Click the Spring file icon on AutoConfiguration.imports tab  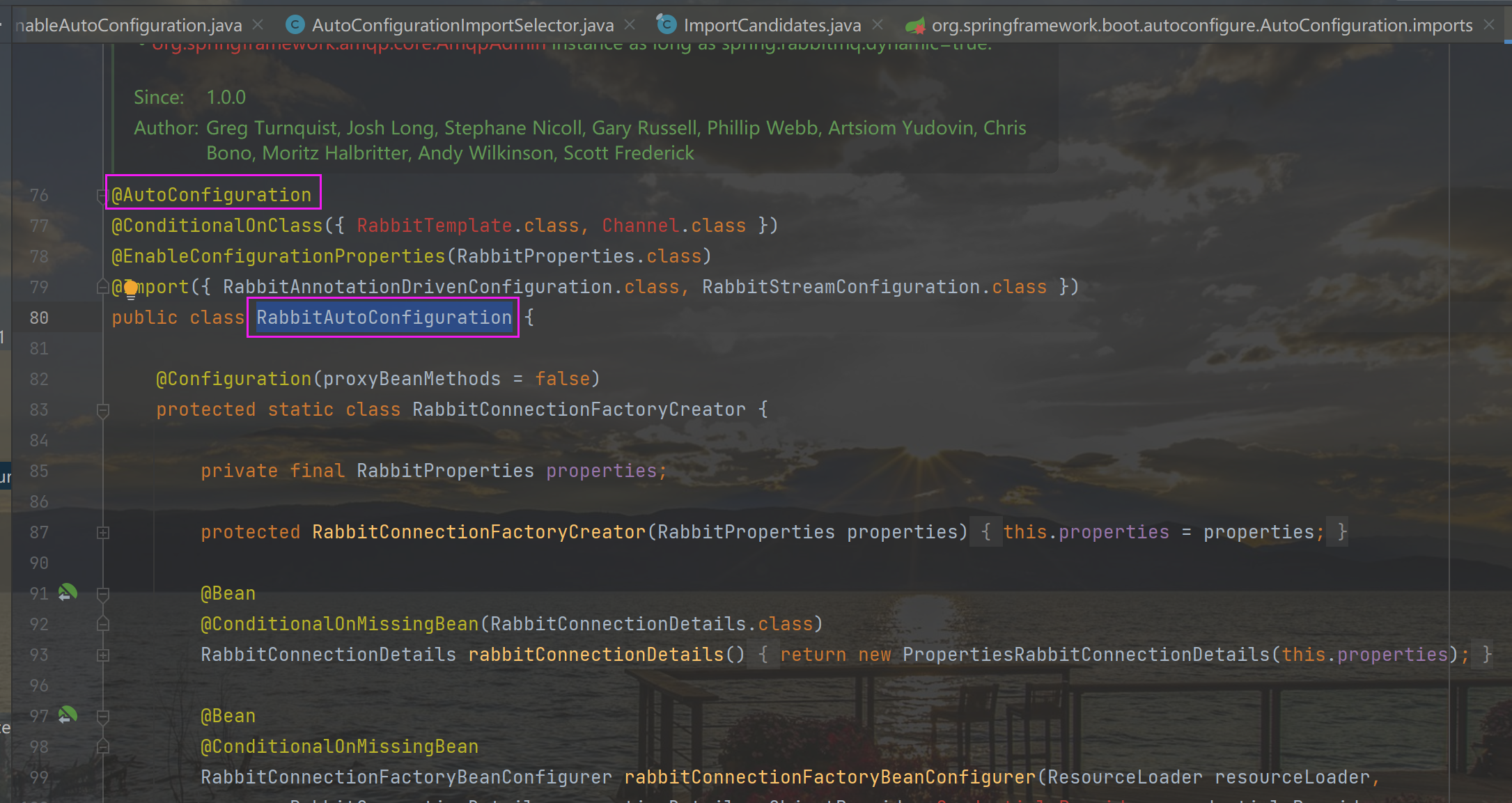pos(914,26)
